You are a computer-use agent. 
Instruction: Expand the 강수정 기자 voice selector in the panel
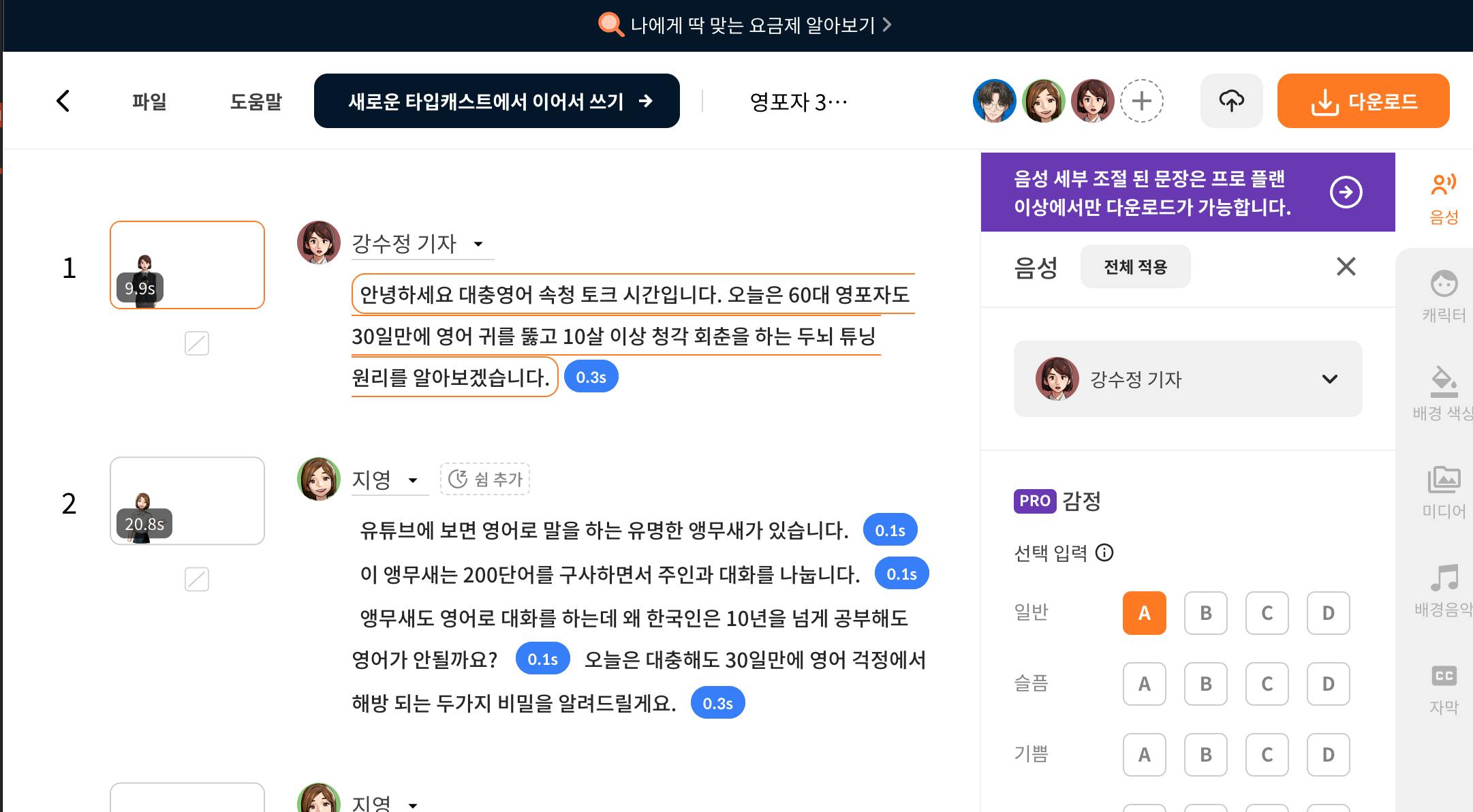pos(1328,379)
